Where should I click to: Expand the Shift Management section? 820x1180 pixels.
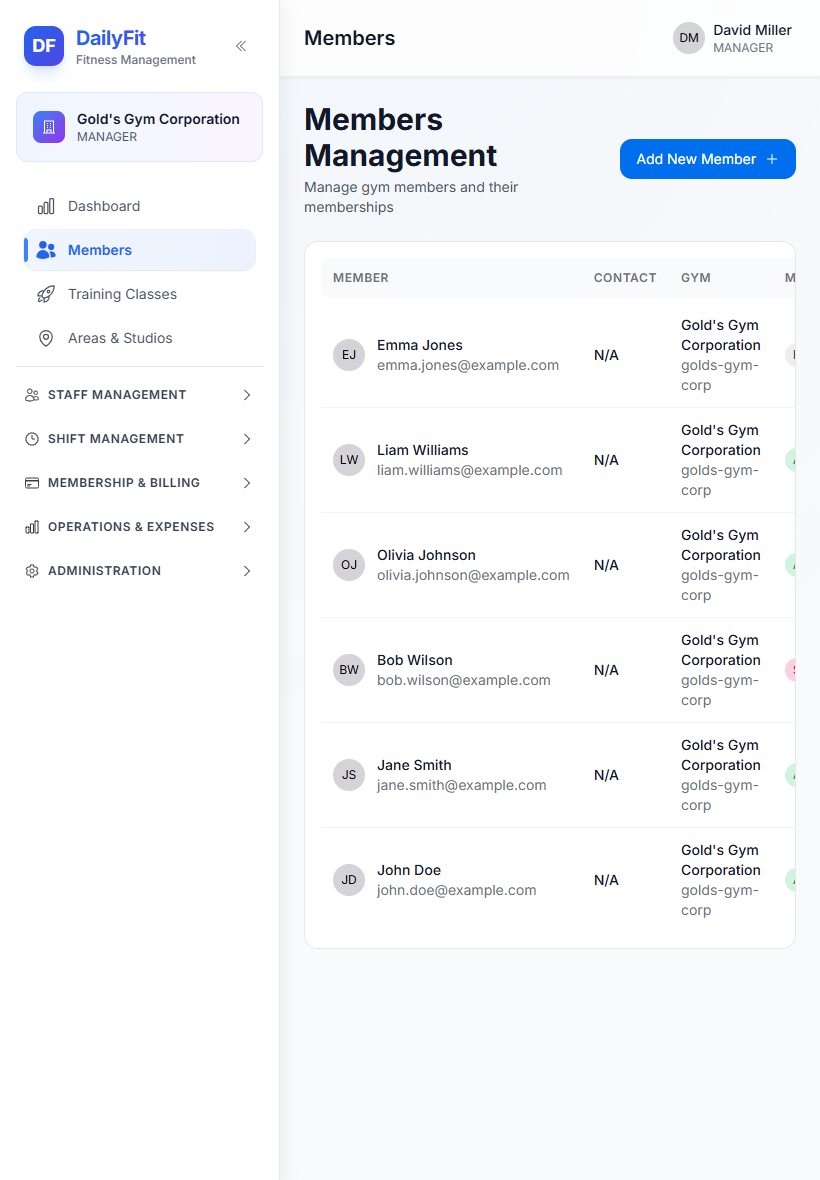(139, 439)
